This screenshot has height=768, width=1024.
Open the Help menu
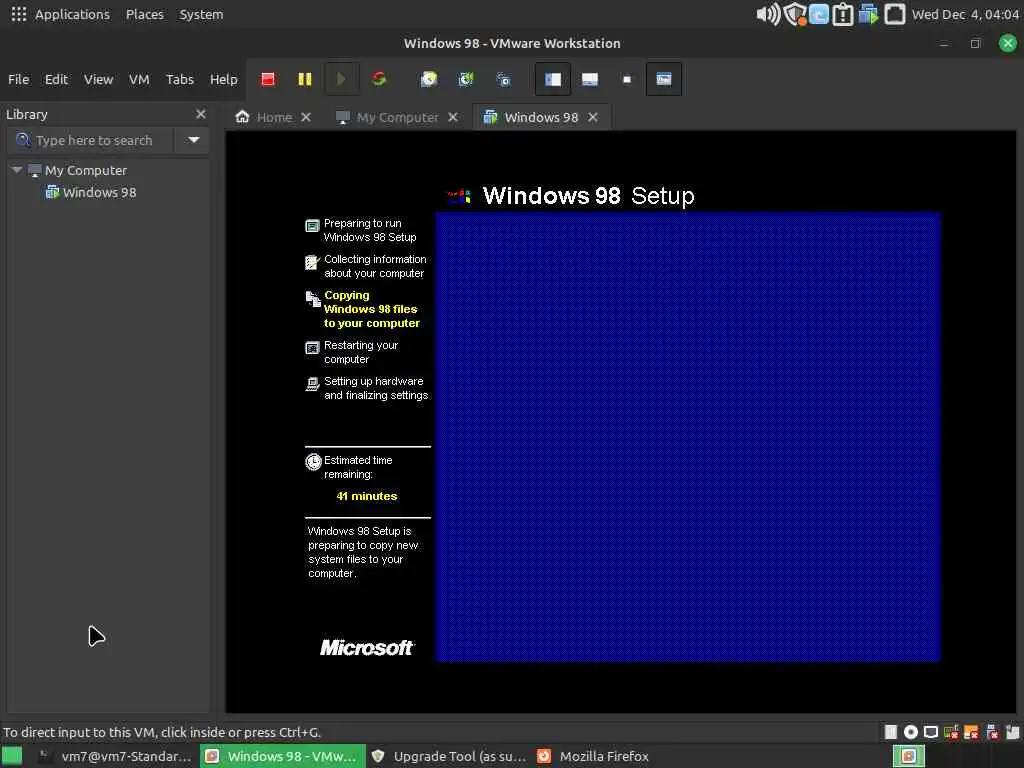[x=223, y=79]
